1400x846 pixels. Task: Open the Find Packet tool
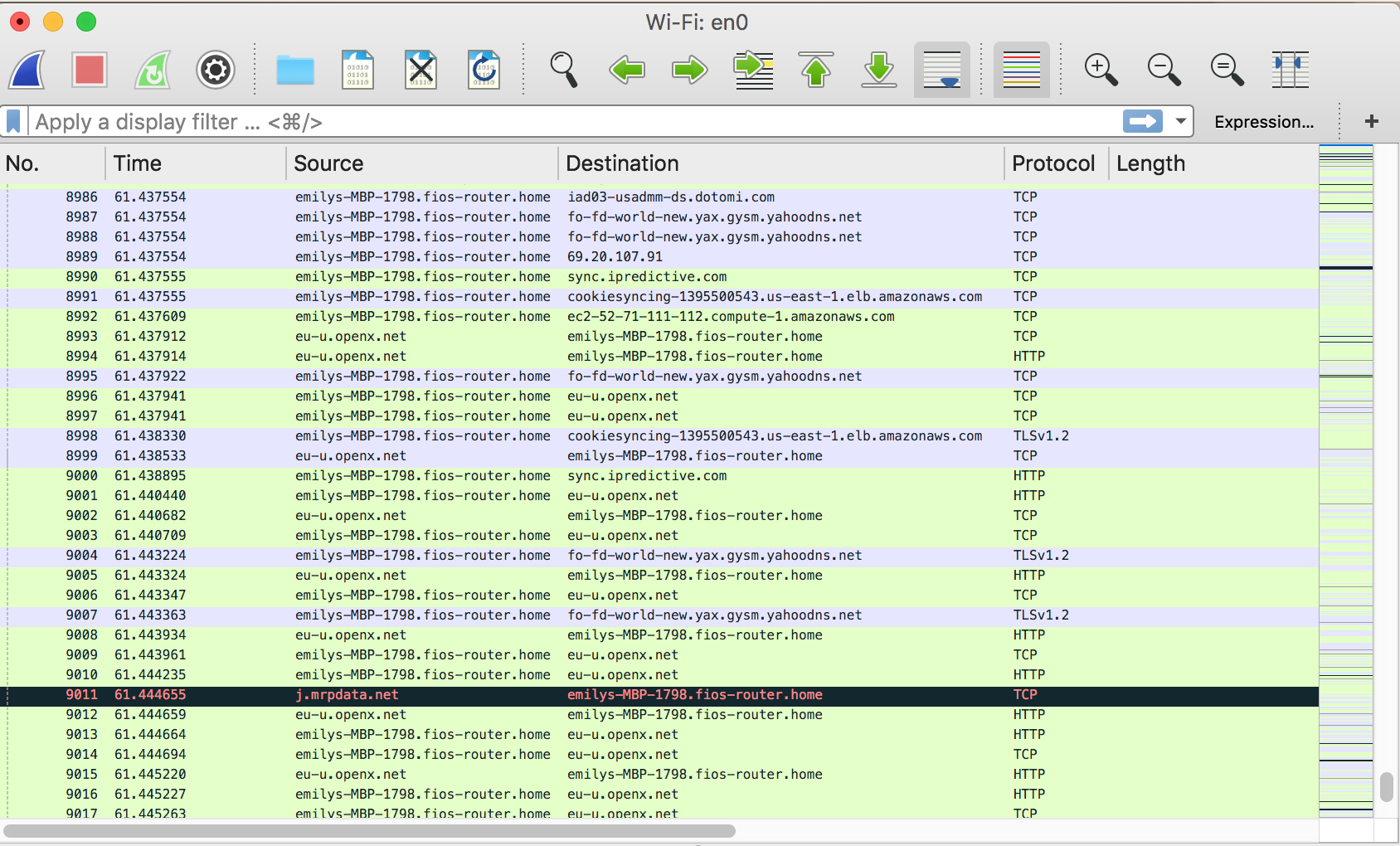(x=563, y=70)
